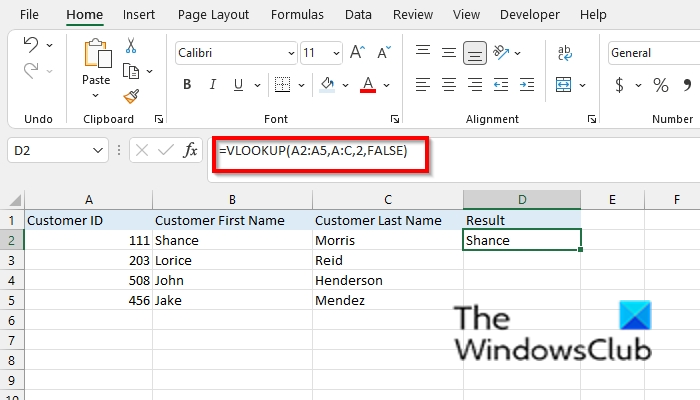Open the Underline style dropdown arrow
This screenshot has width=700, height=400.
pyautogui.click(x=257, y=85)
